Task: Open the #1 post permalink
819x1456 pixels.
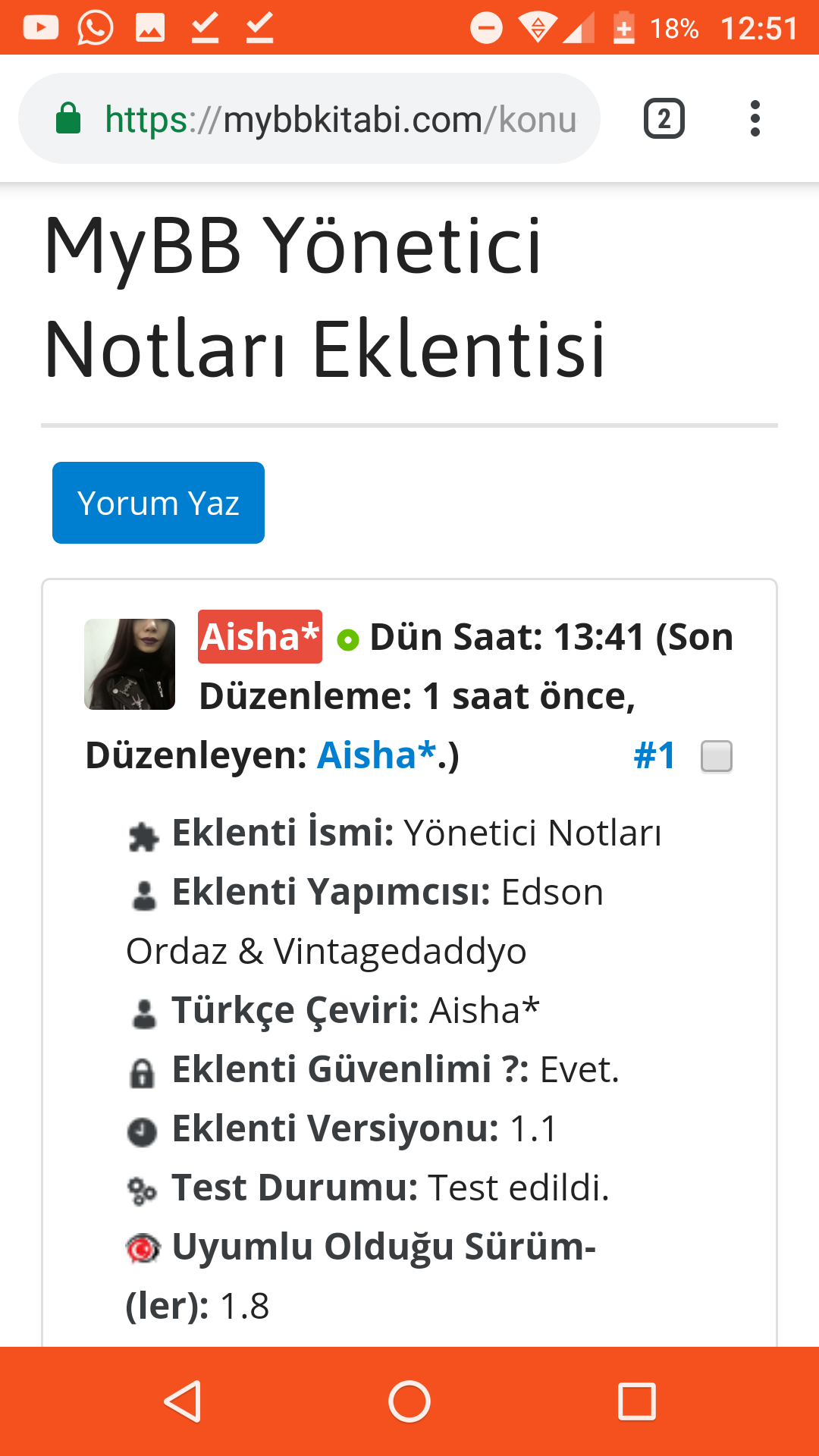Action: 654,755
